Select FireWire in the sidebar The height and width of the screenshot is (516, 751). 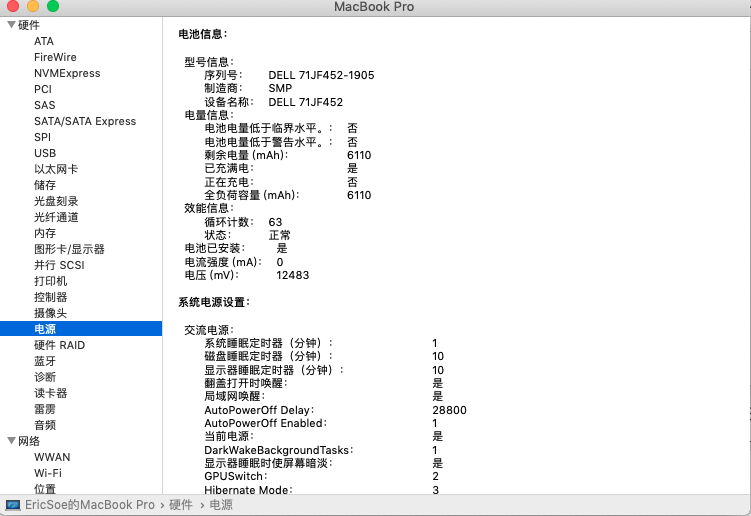[55, 57]
